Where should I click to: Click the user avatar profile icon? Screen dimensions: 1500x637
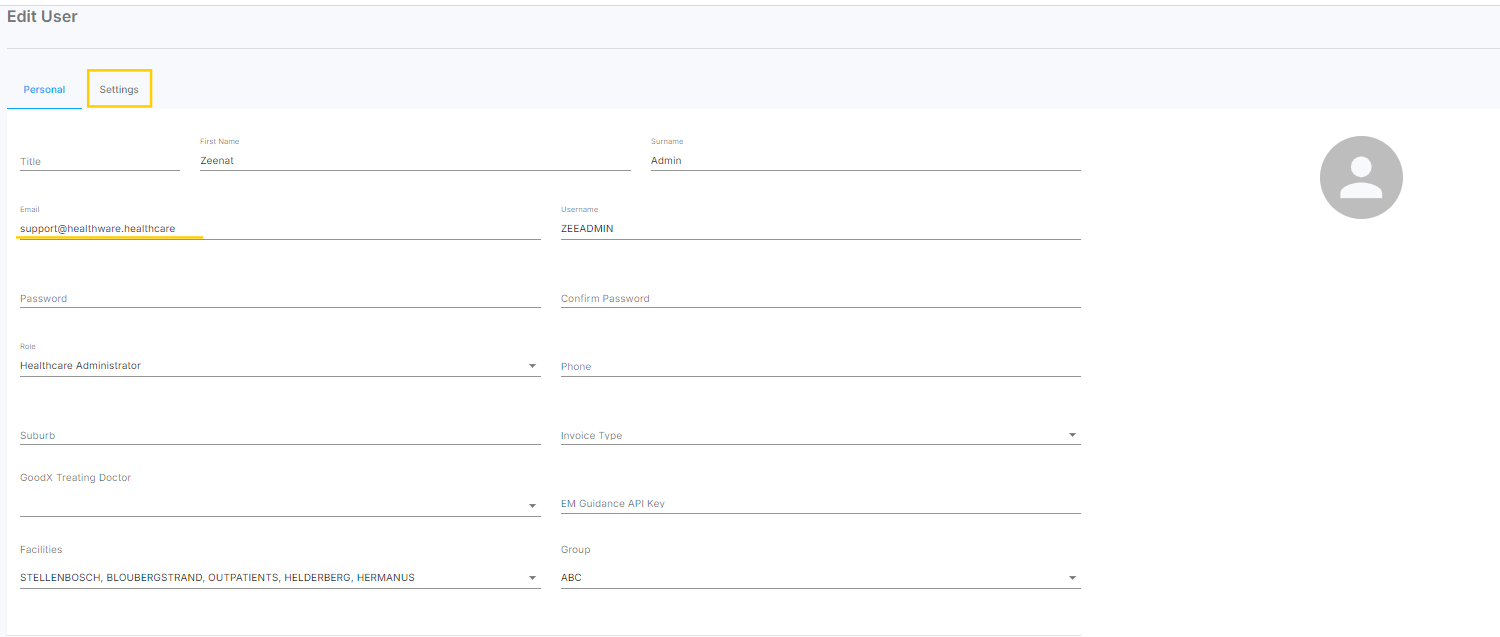point(1361,177)
